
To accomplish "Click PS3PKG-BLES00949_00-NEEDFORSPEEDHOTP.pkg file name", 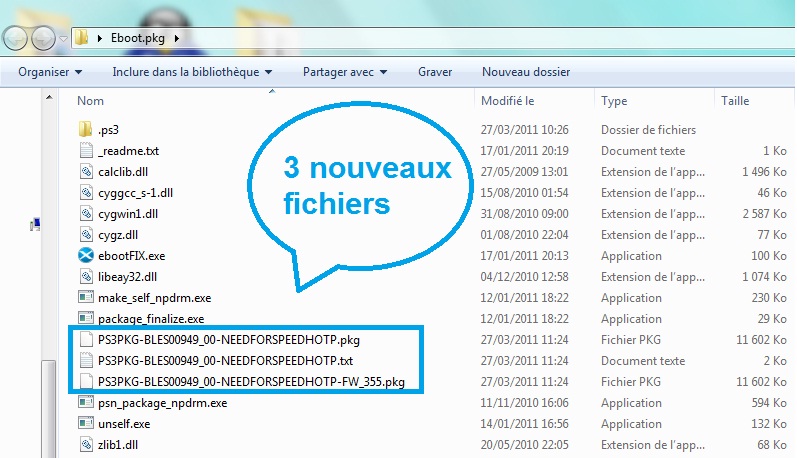I will click(229, 340).
